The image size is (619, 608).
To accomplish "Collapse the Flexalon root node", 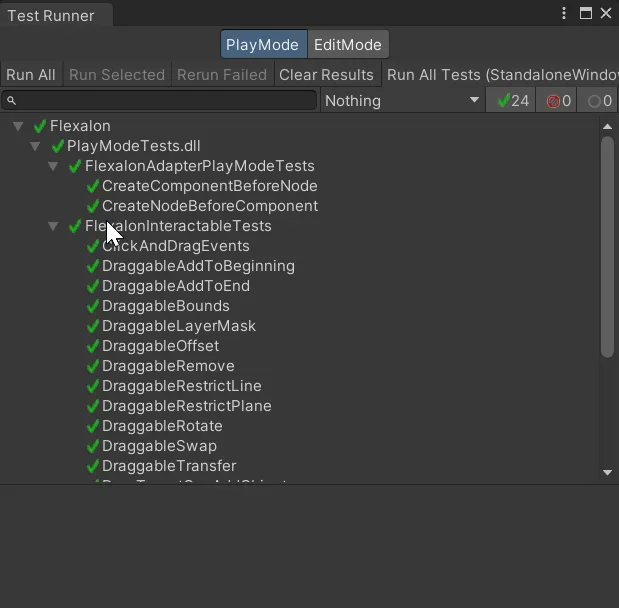I will 18,126.
